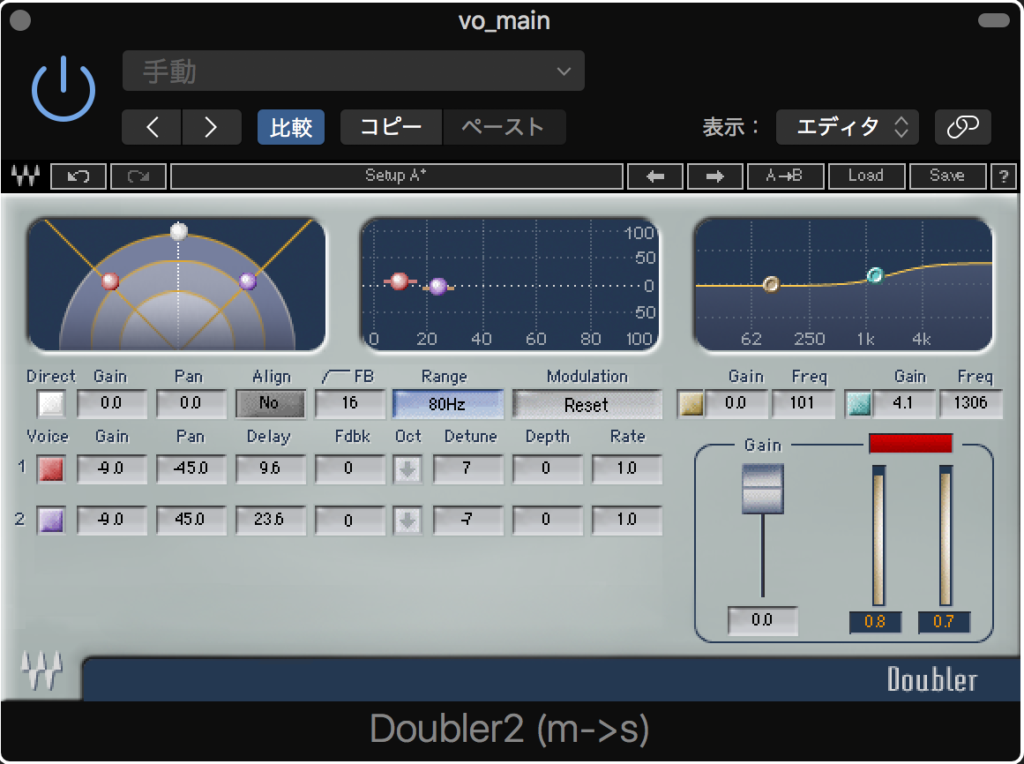The image size is (1024, 764).
Task: Click the Save button
Action: (946, 176)
